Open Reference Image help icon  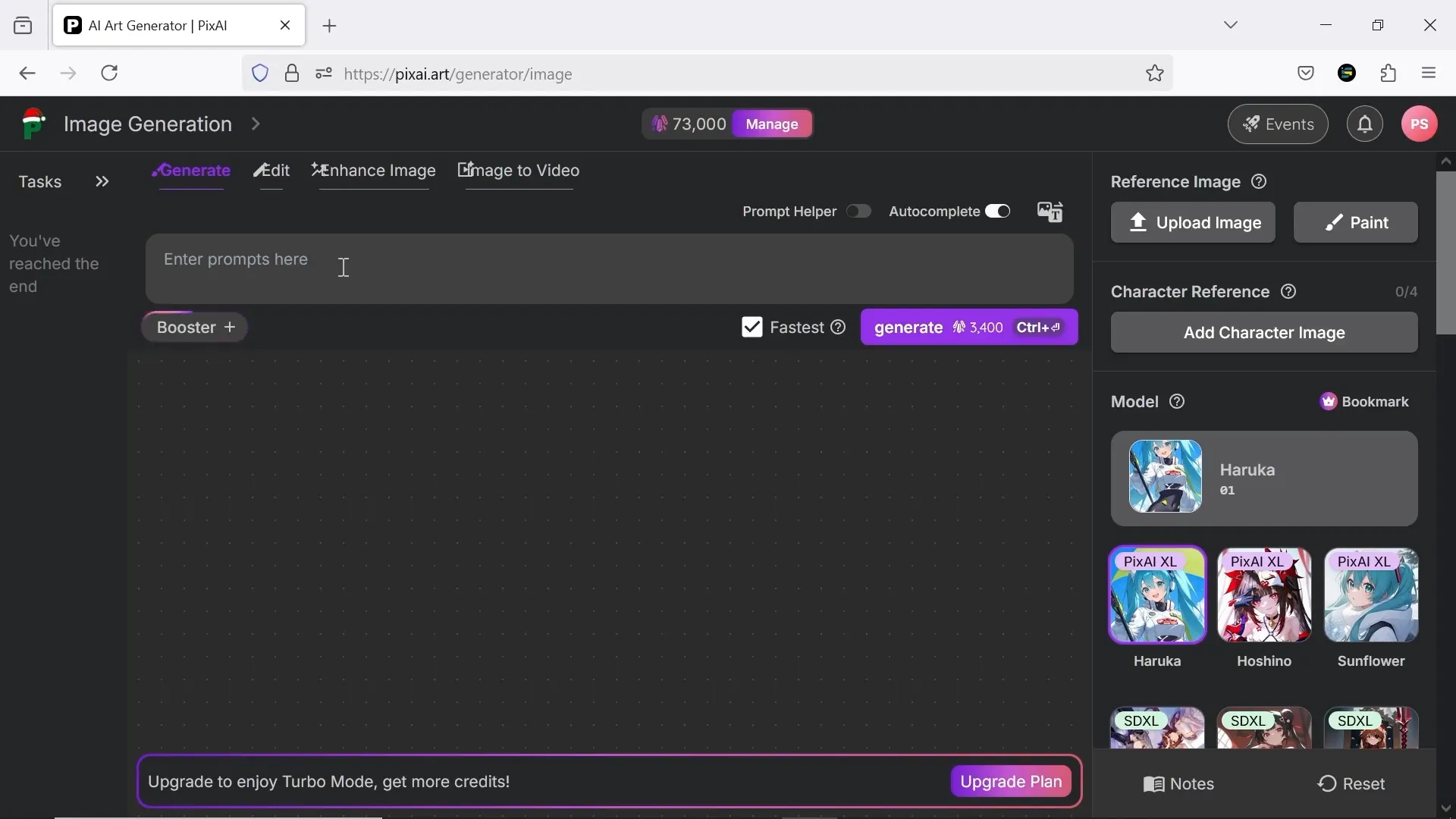click(1260, 182)
